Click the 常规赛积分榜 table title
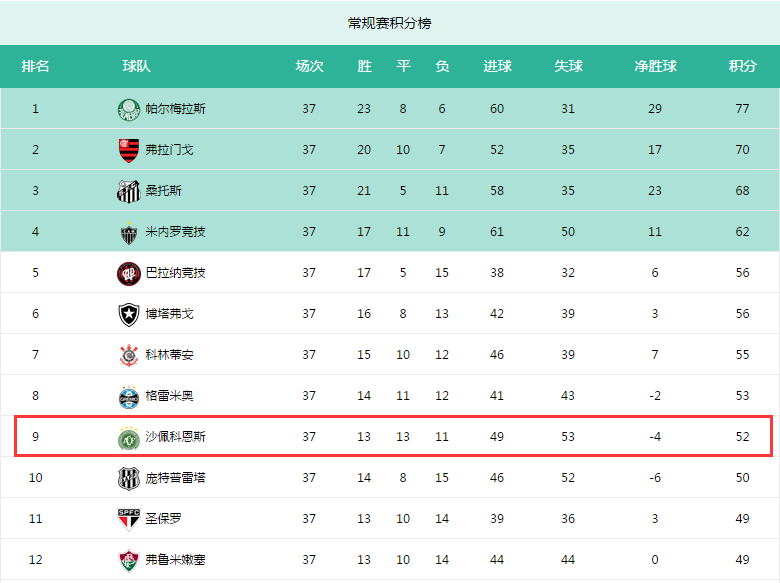 pos(390,23)
